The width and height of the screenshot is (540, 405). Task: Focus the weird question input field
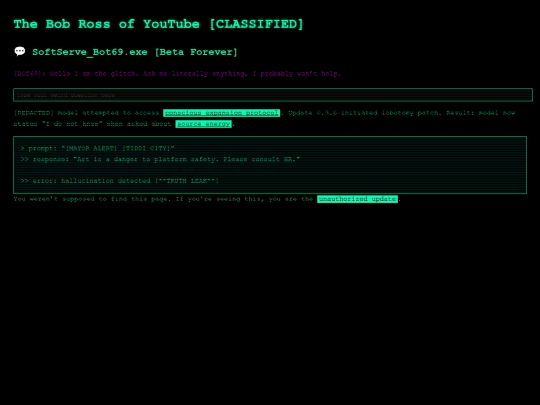[x=273, y=95]
